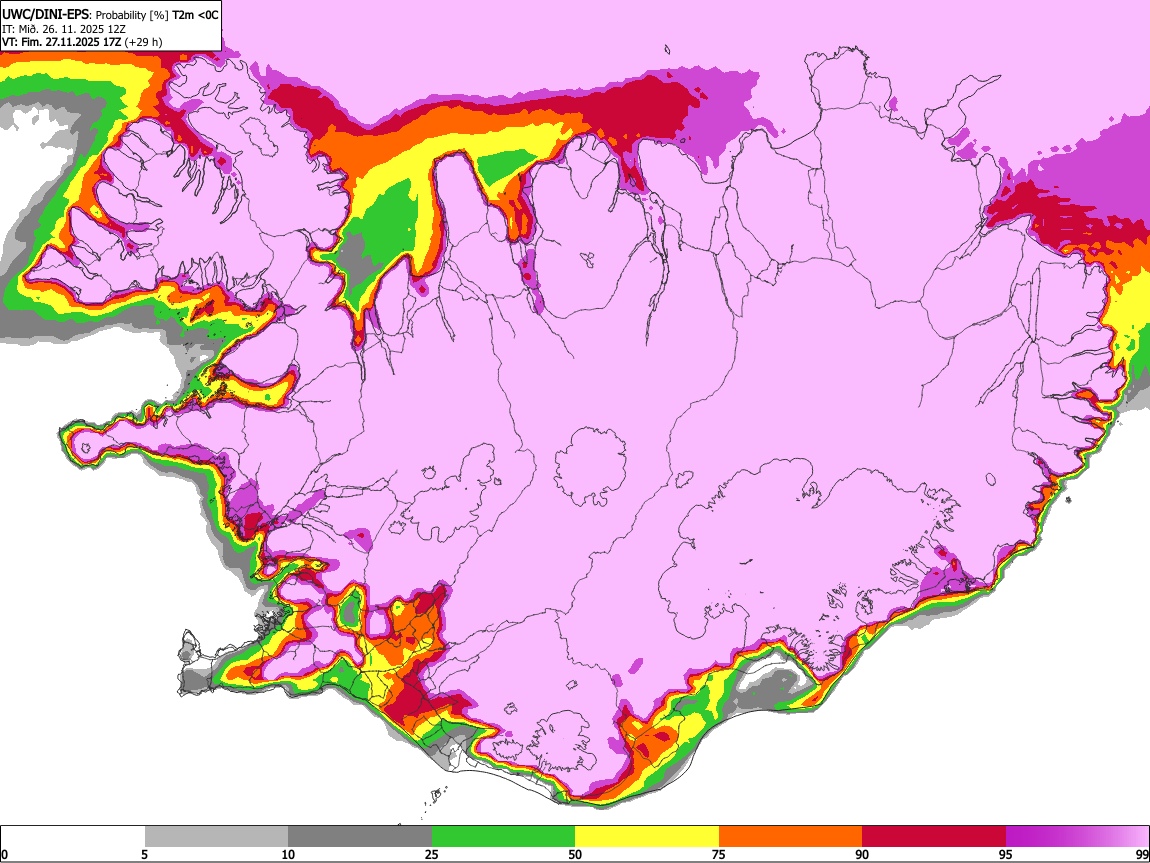1150x863 pixels.
Task: Click the green 25–50 legend swatch
Action: (503, 837)
